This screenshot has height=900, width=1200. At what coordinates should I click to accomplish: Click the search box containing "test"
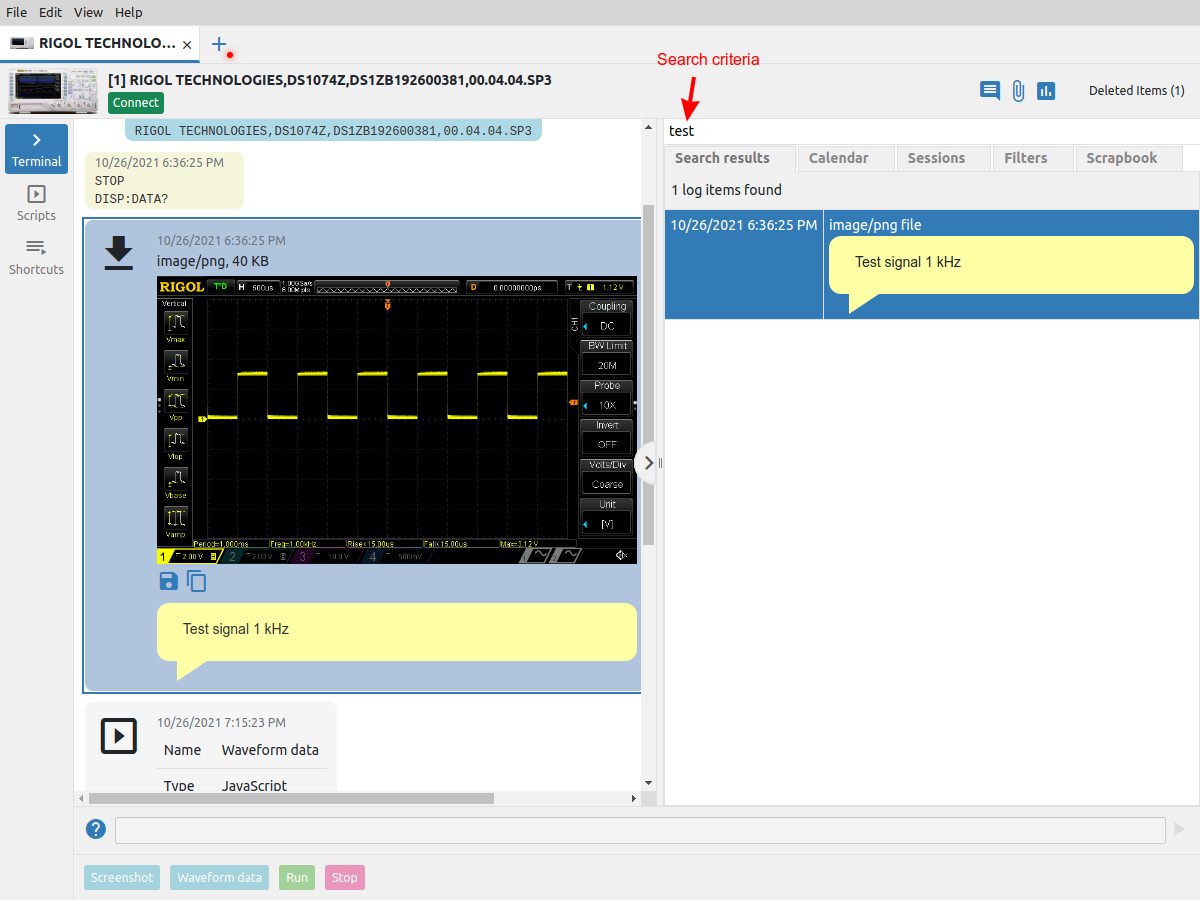(x=930, y=131)
